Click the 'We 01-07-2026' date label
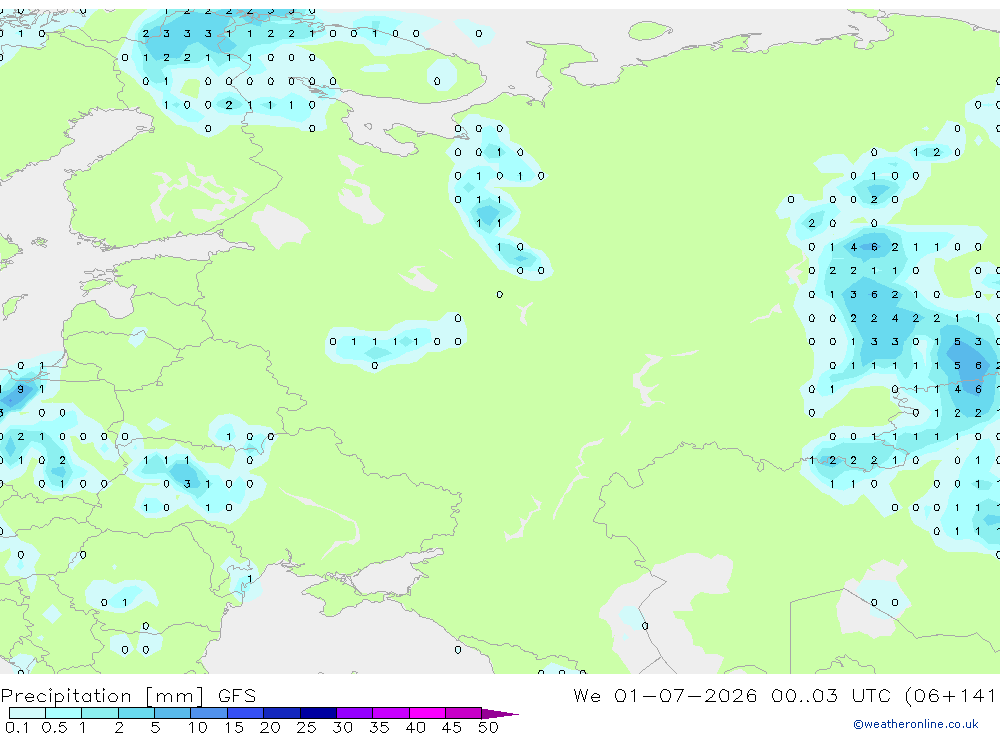Screen dimensions: 1000x733 click(665, 695)
